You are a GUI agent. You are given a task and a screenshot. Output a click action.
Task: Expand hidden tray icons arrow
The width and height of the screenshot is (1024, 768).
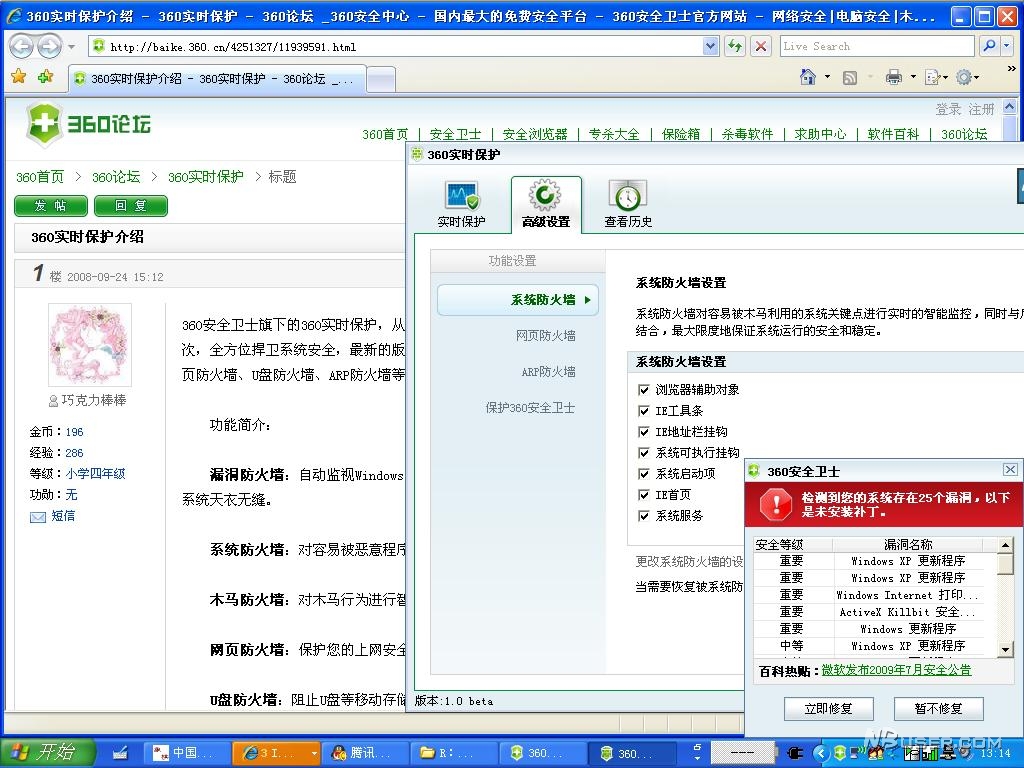click(x=820, y=753)
